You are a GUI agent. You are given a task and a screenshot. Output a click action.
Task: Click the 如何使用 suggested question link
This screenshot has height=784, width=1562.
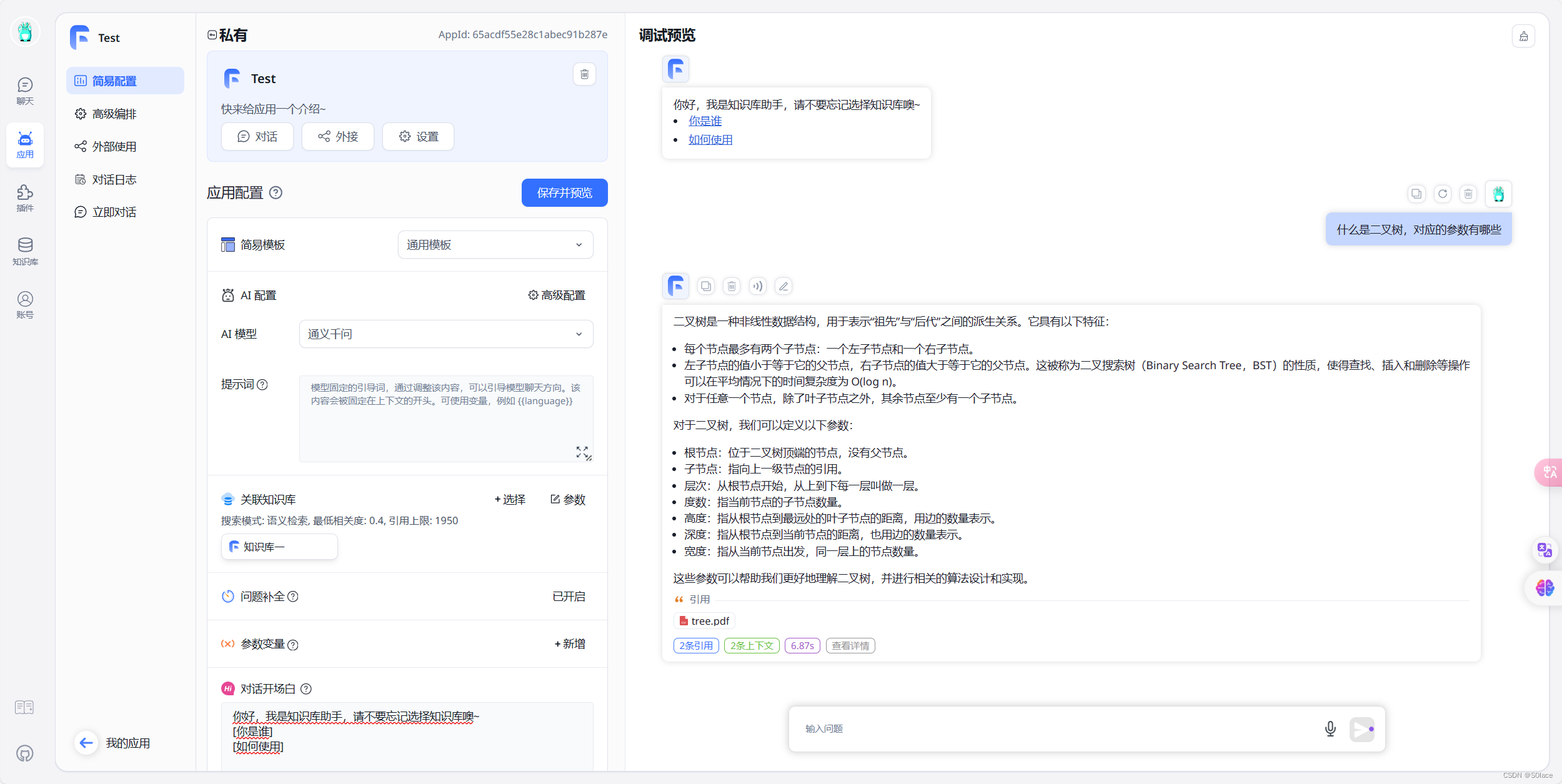(x=710, y=140)
